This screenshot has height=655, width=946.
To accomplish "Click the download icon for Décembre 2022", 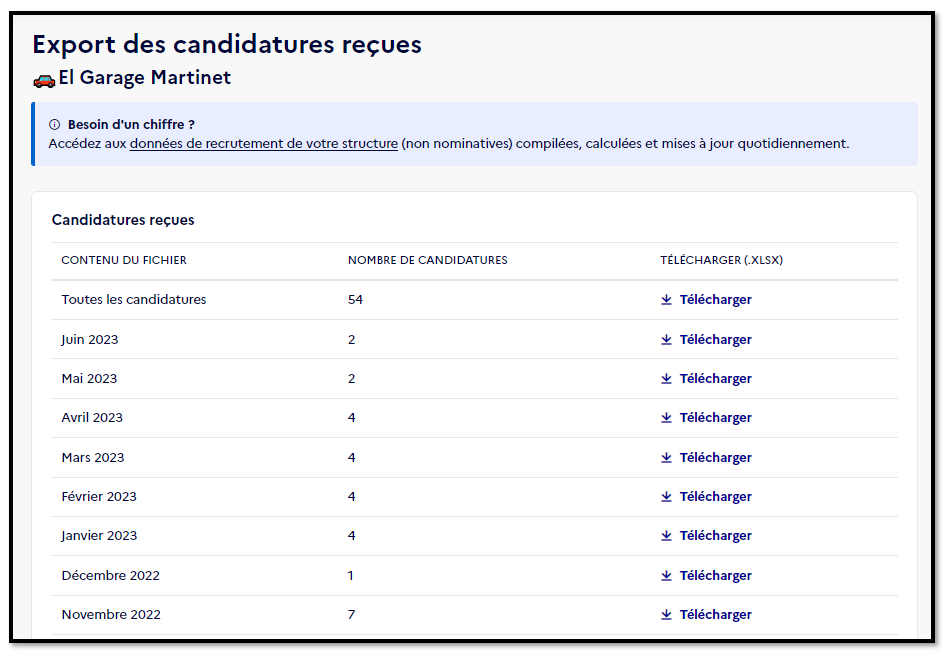I will point(666,575).
